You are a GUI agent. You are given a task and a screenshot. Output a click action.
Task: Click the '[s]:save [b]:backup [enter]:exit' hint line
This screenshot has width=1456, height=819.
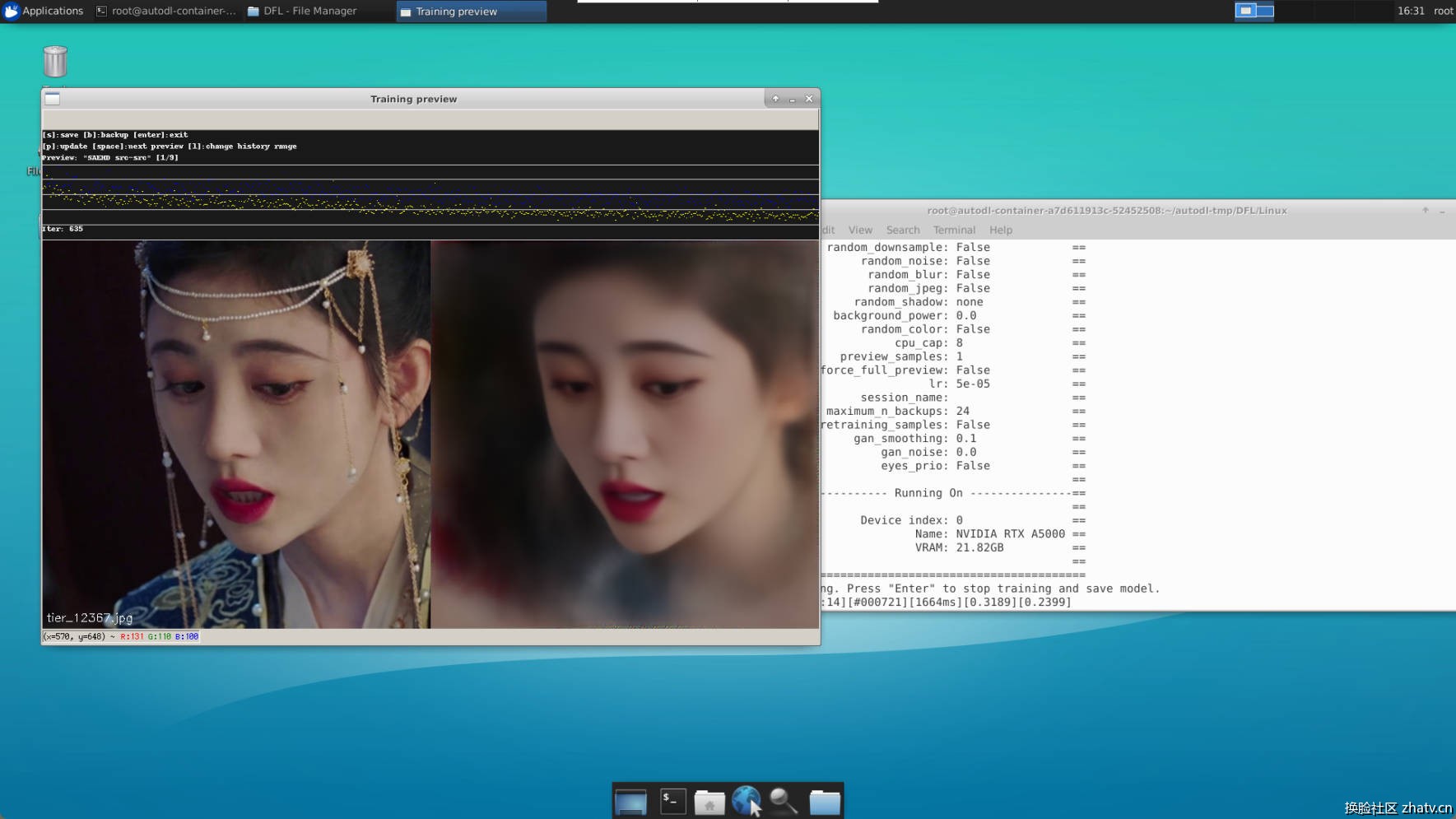pyautogui.click(x=115, y=134)
